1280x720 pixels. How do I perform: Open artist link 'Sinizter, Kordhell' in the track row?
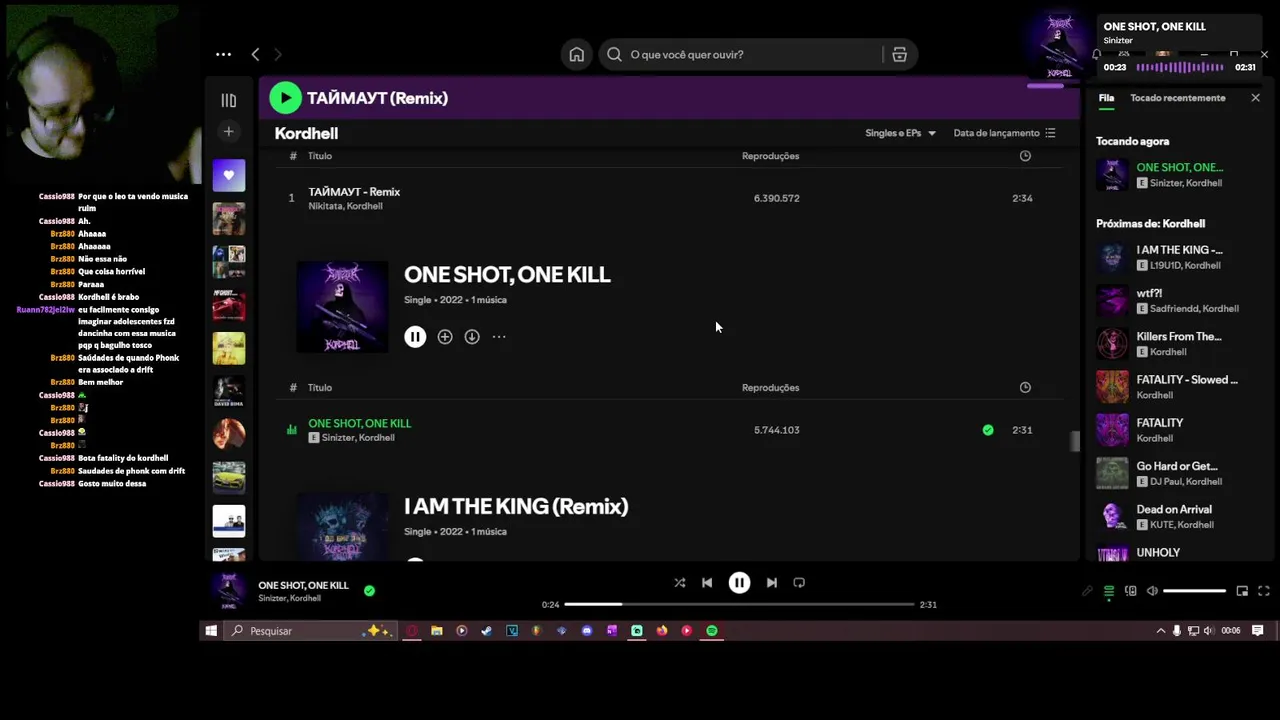[x=358, y=437]
